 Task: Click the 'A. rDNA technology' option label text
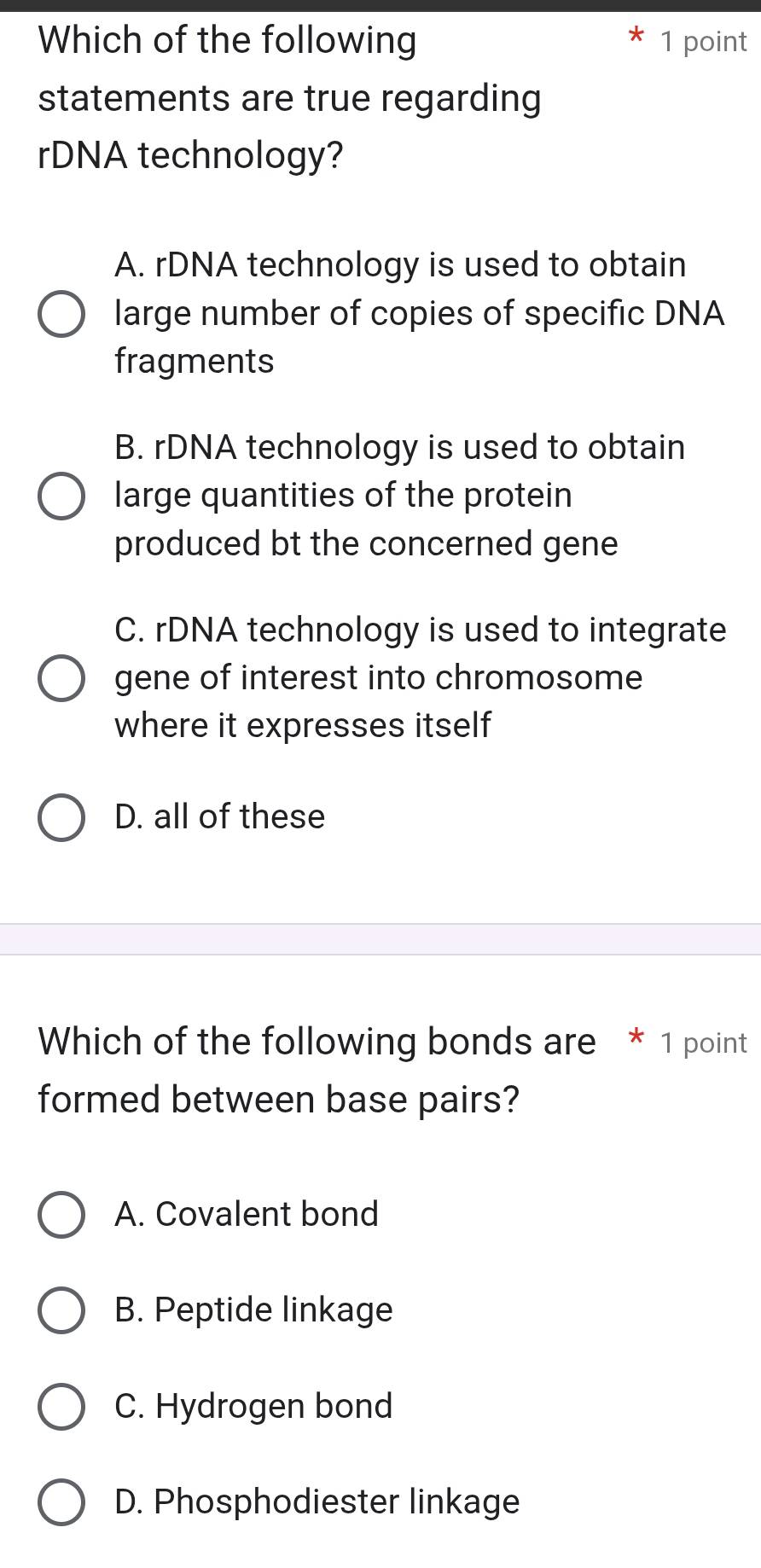click(x=418, y=313)
